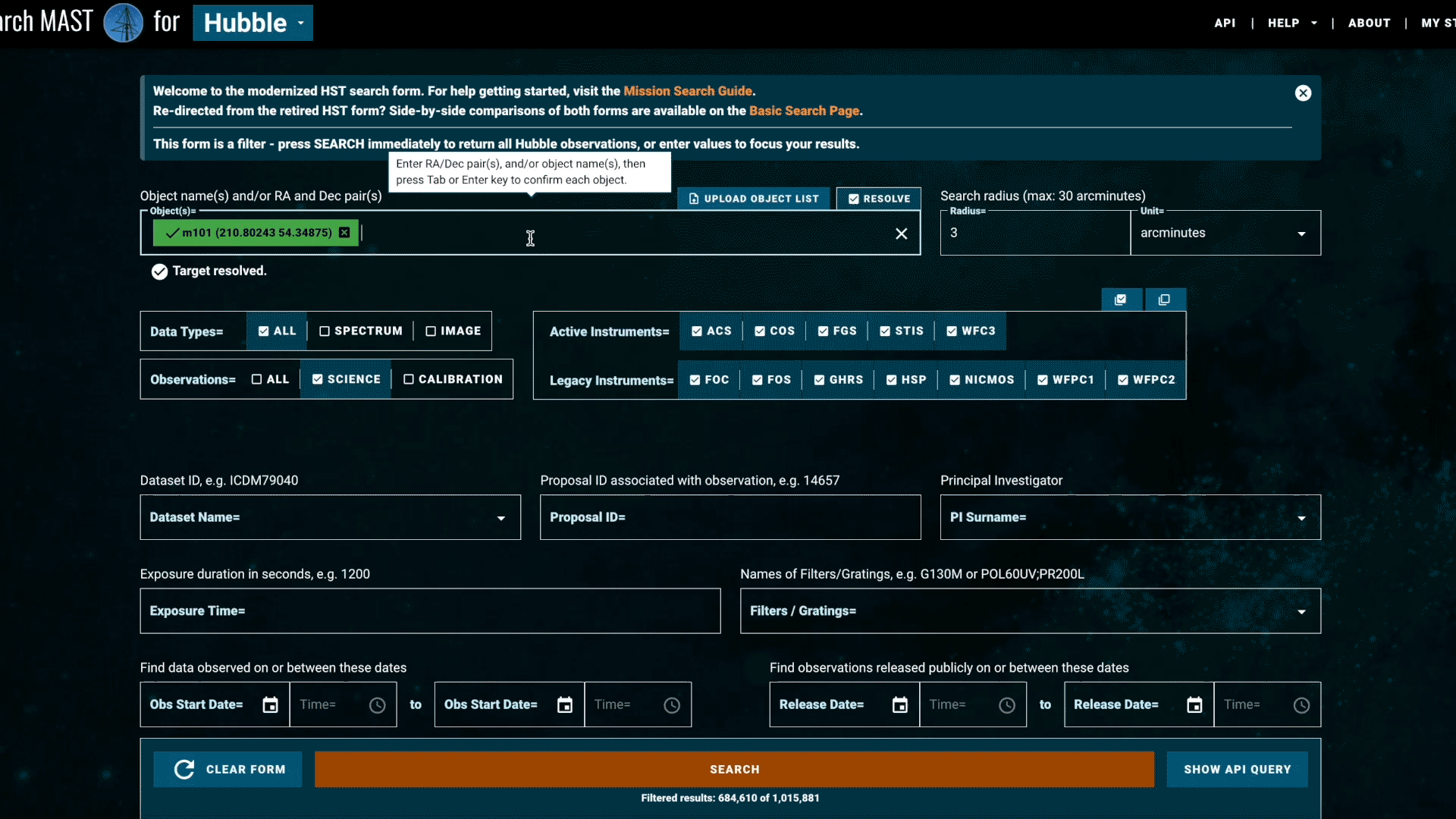Open the Hubble mission dropdown
The image size is (1456, 819).
pyautogui.click(x=253, y=23)
